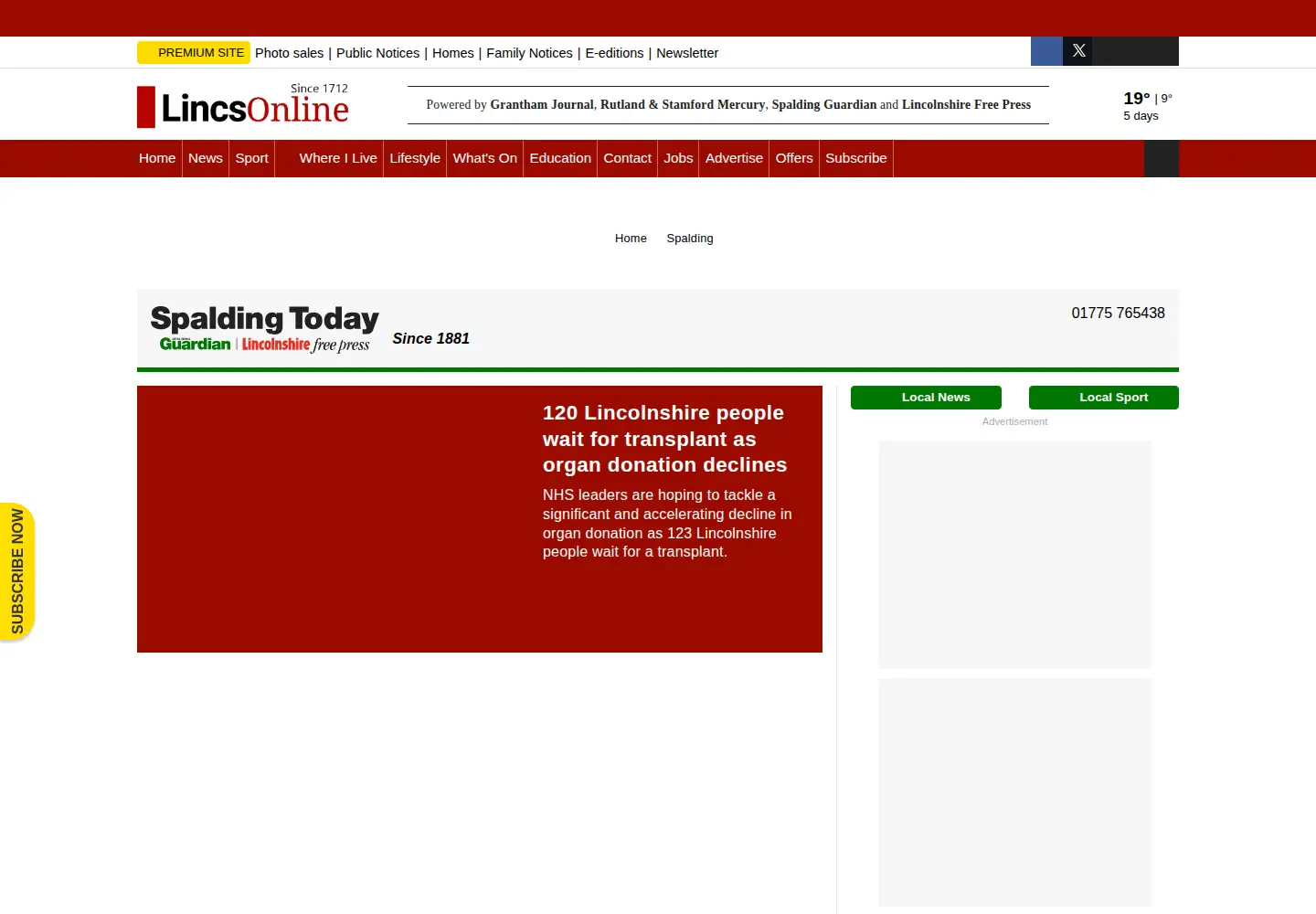The height and width of the screenshot is (914, 1316).
Task: Open the Contact menu item
Action: click(x=627, y=158)
